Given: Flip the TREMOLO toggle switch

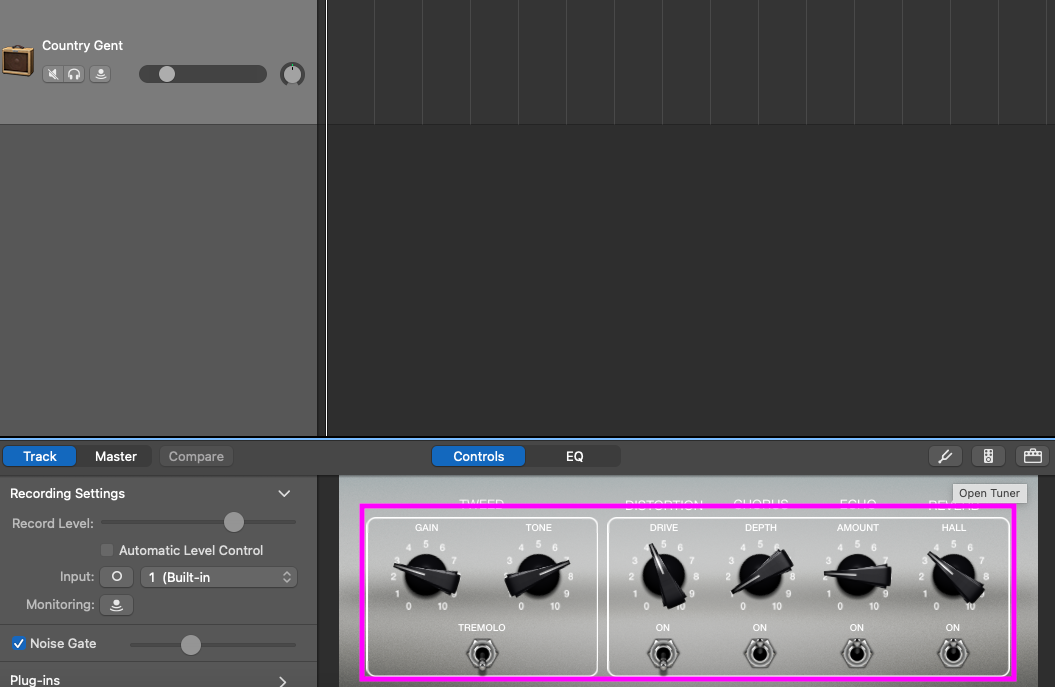Looking at the screenshot, I should tap(482, 655).
